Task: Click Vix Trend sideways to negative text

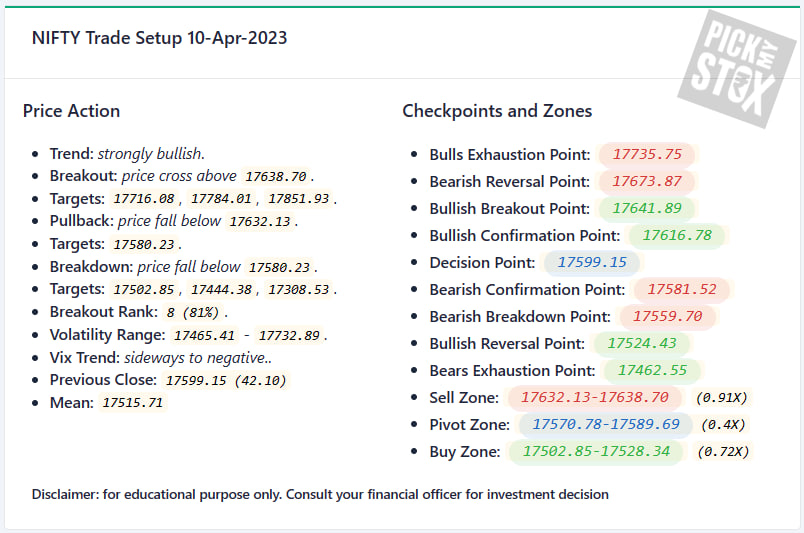Action: pos(198,358)
